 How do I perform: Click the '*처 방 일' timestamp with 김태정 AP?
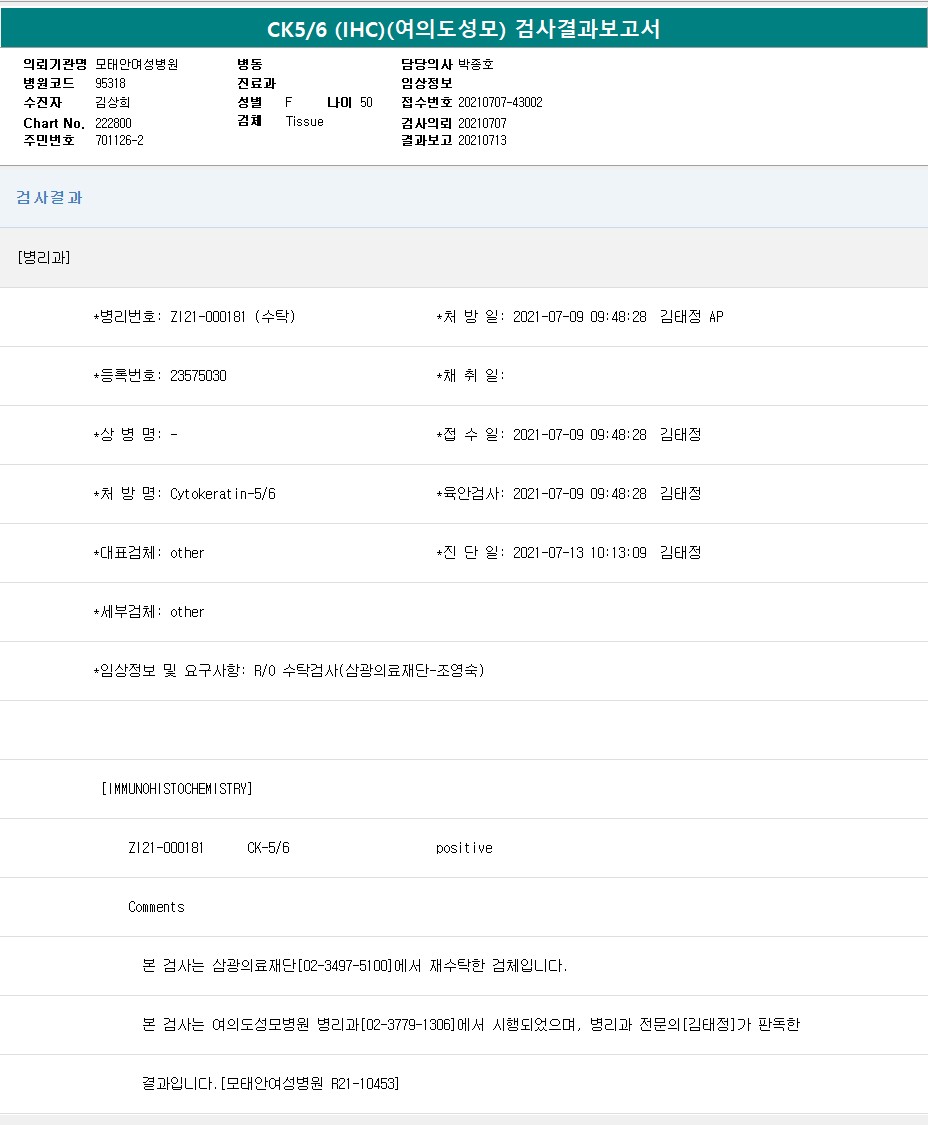(x=580, y=316)
